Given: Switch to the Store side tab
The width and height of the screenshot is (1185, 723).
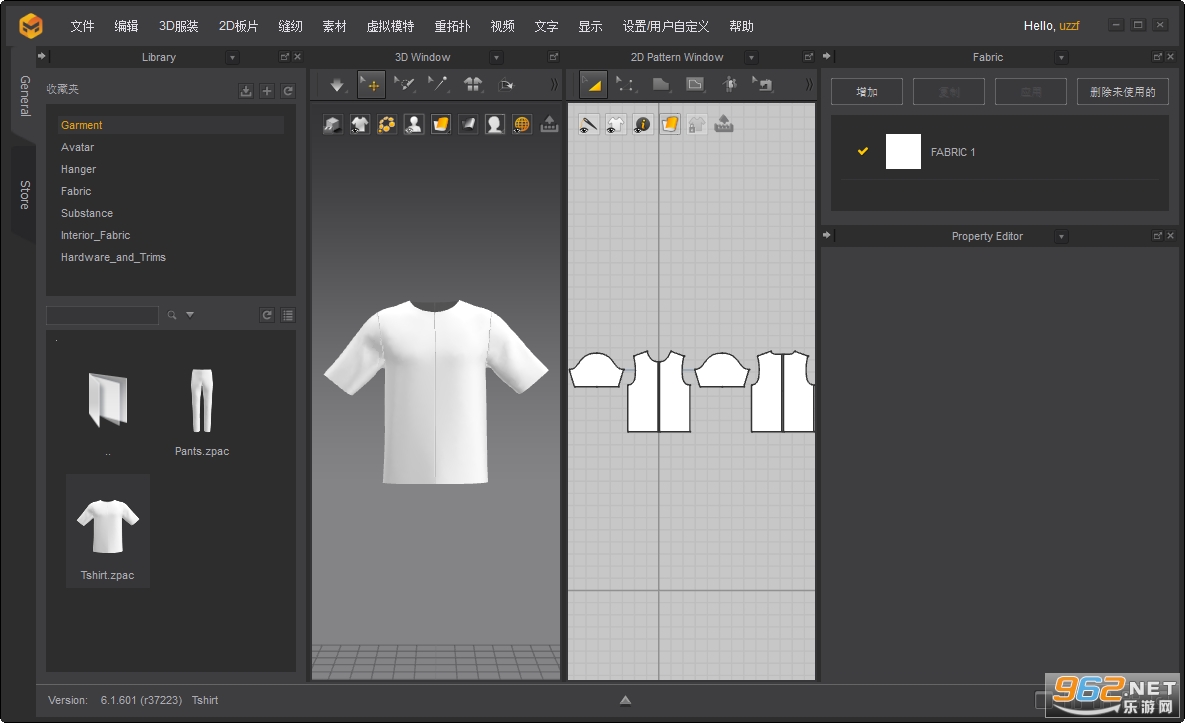Looking at the screenshot, I should point(24,195).
